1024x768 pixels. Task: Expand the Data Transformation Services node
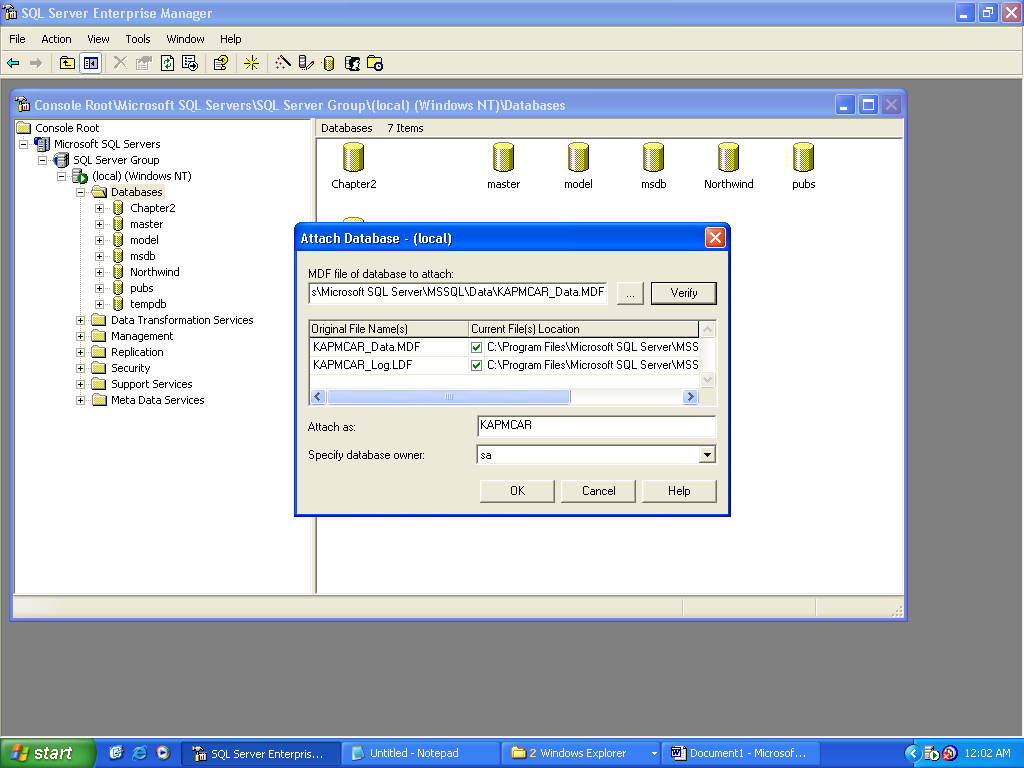(81, 320)
